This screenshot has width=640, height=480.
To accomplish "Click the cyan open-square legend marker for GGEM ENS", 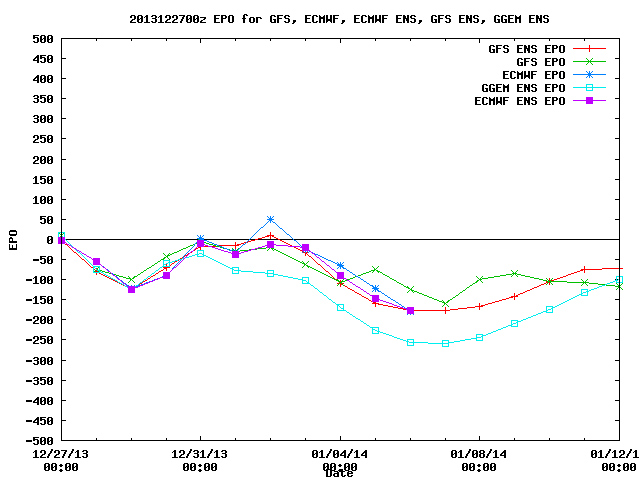I will [589, 87].
